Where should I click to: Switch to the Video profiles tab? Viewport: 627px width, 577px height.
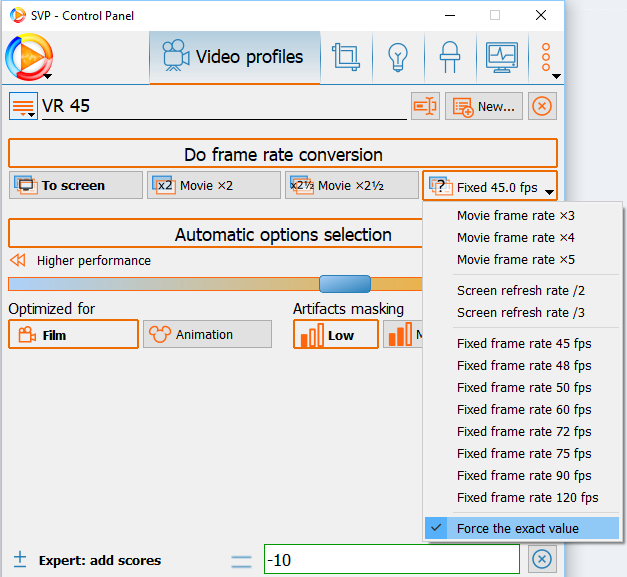[x=235, y=57]
